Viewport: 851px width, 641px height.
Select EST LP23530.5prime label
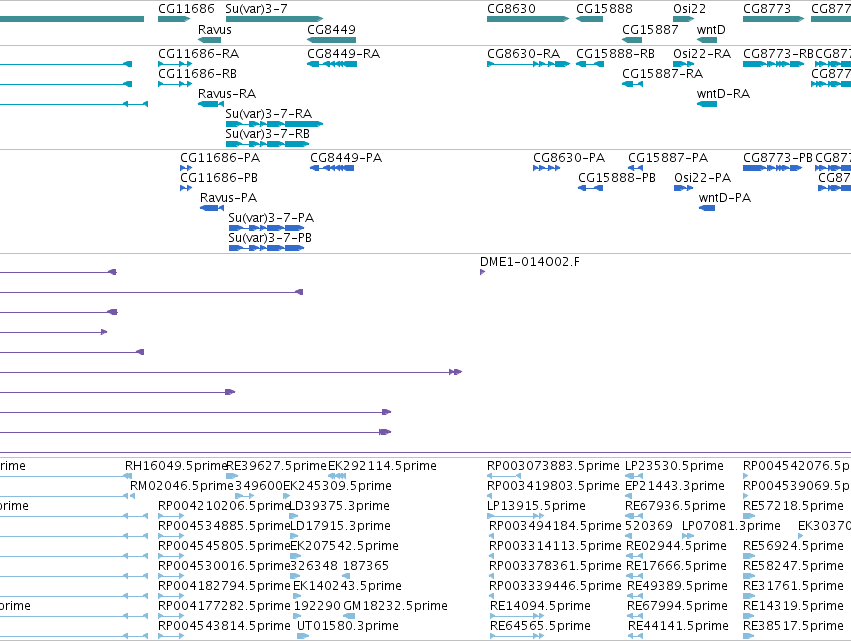[x=674, y=466]
